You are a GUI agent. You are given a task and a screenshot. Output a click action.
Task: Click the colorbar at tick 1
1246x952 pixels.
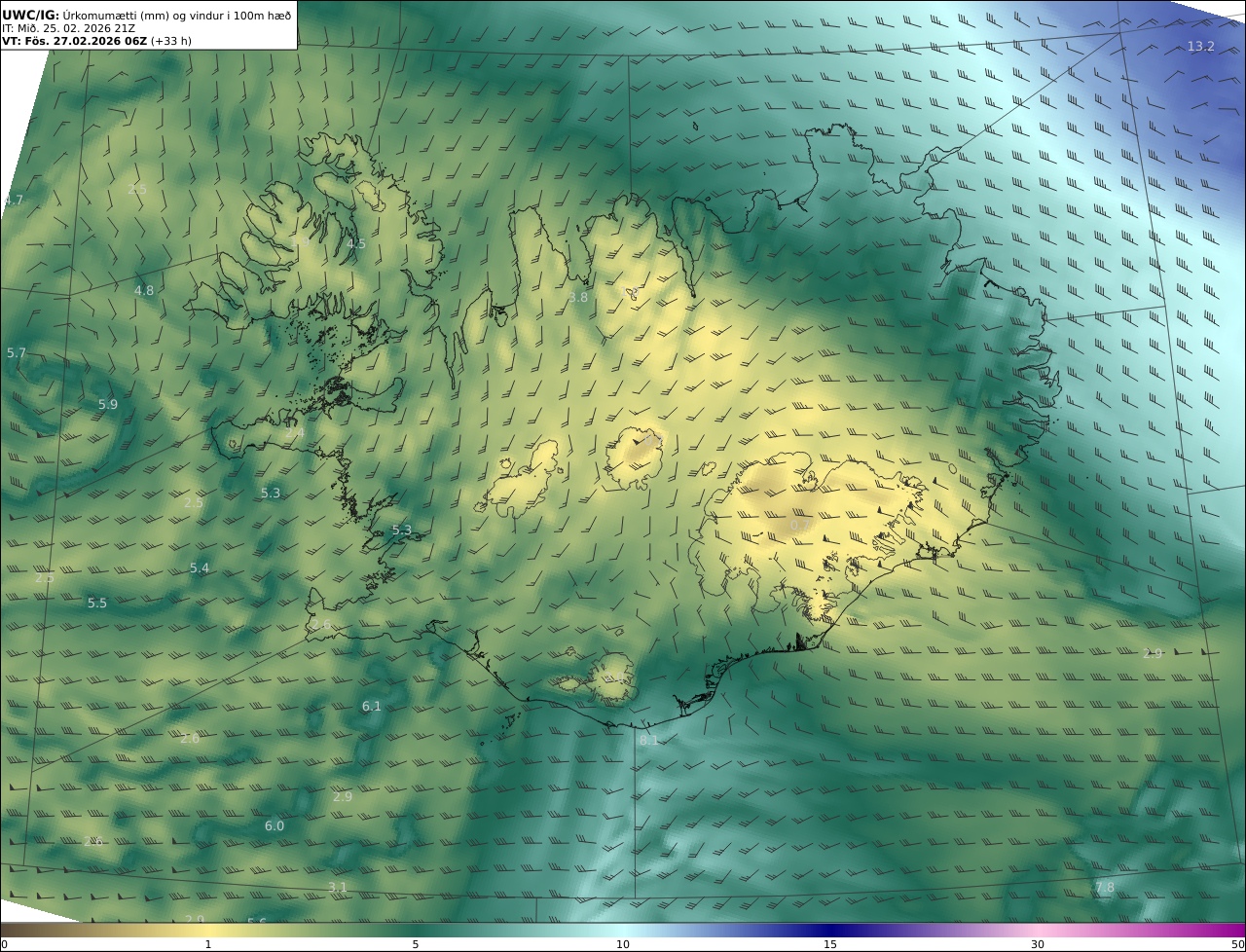208,931
